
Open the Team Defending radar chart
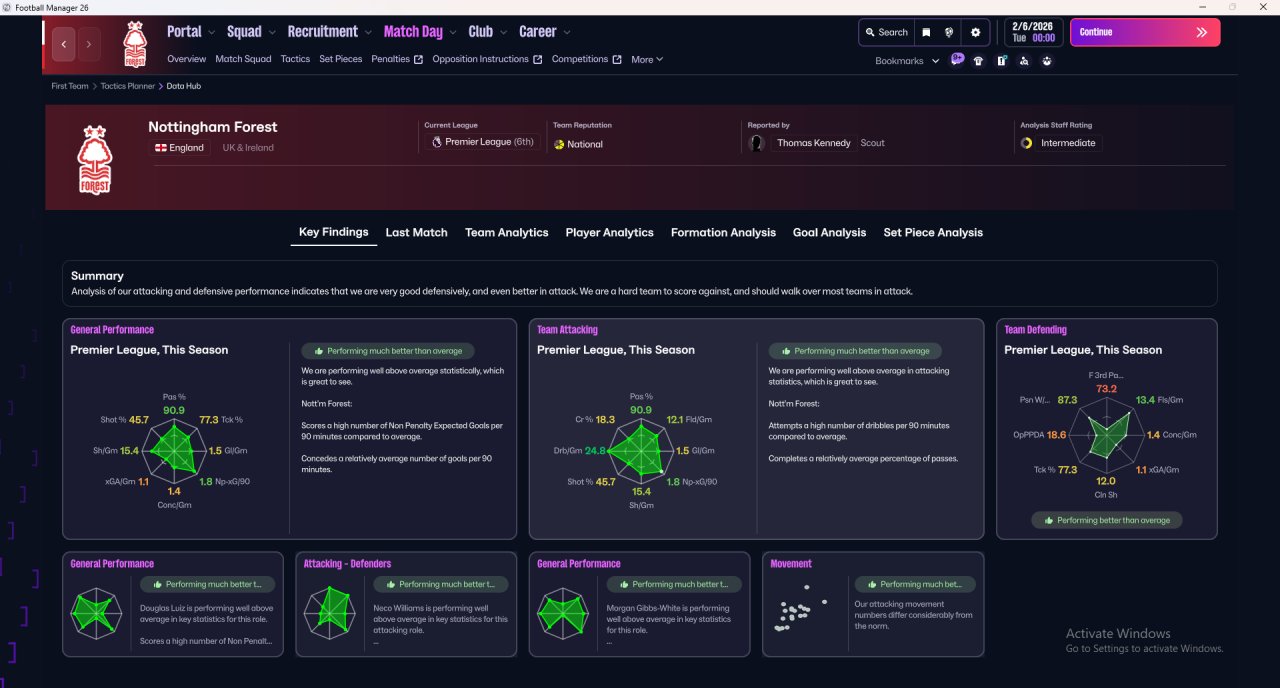(1107, 436)
